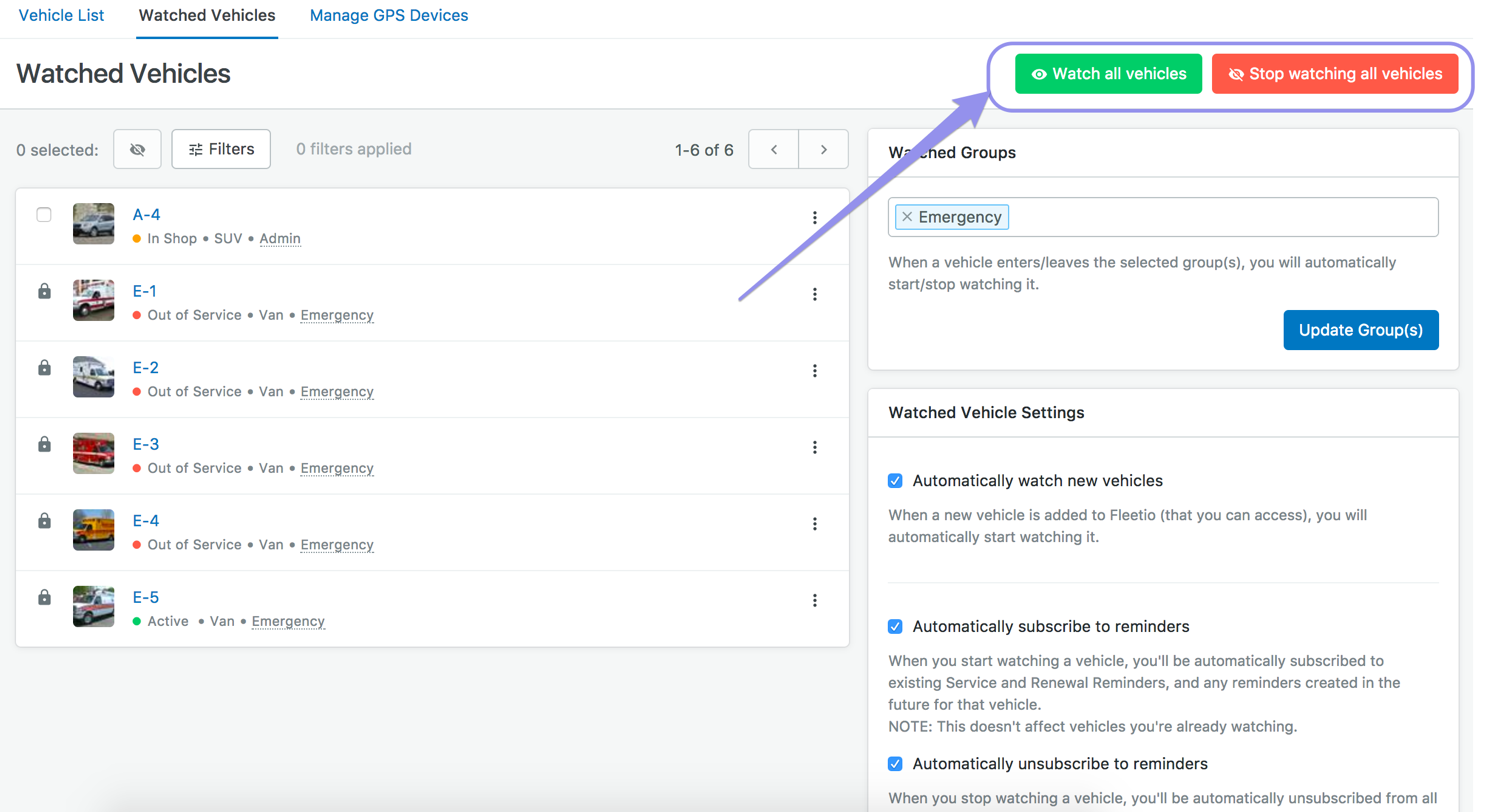The width and height of the screenshot is (1500, 812).
Task: Go to the previous page of vehicles
Action: click(774, 149)
